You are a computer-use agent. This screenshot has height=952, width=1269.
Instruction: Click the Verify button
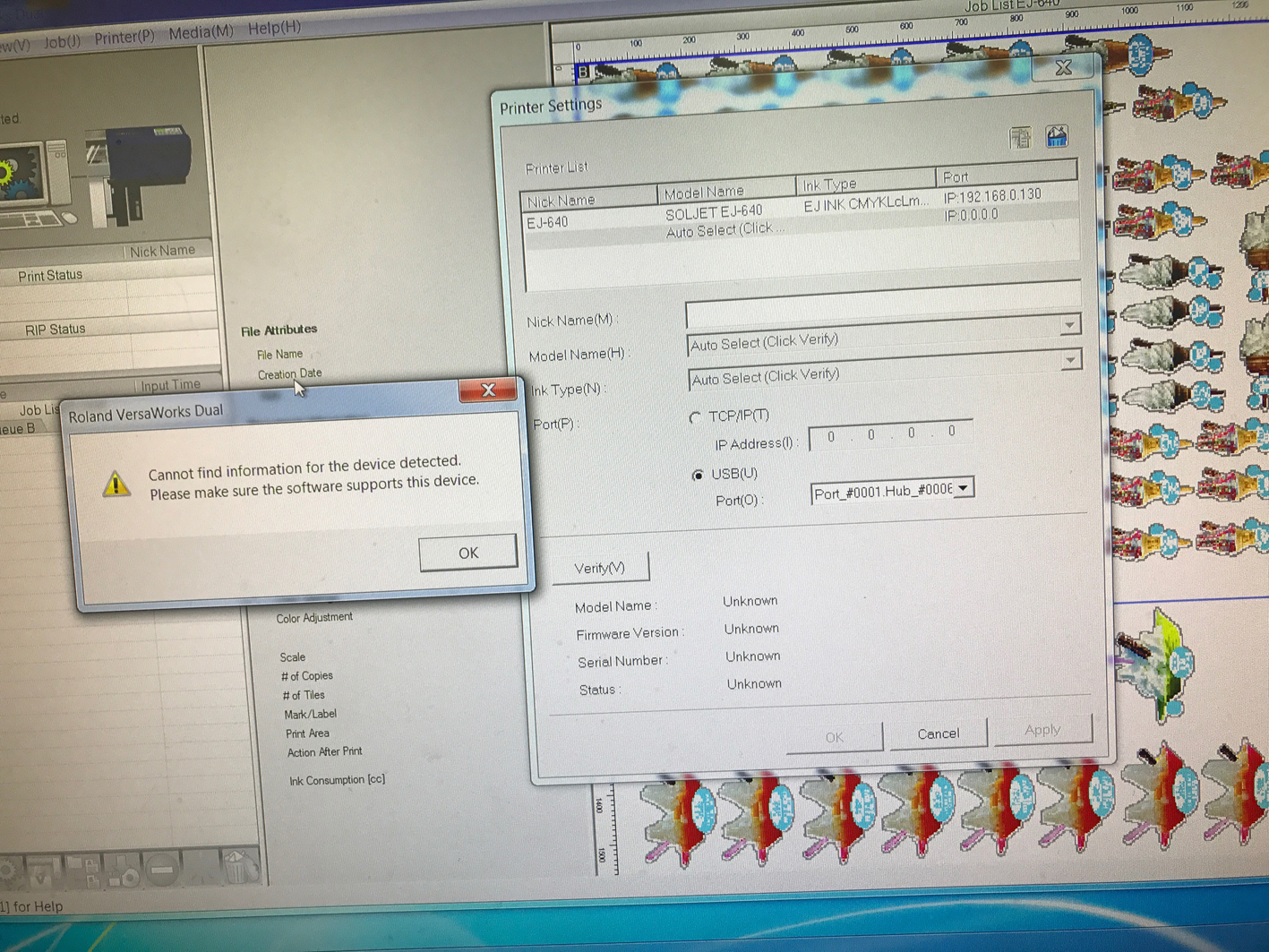599,568
